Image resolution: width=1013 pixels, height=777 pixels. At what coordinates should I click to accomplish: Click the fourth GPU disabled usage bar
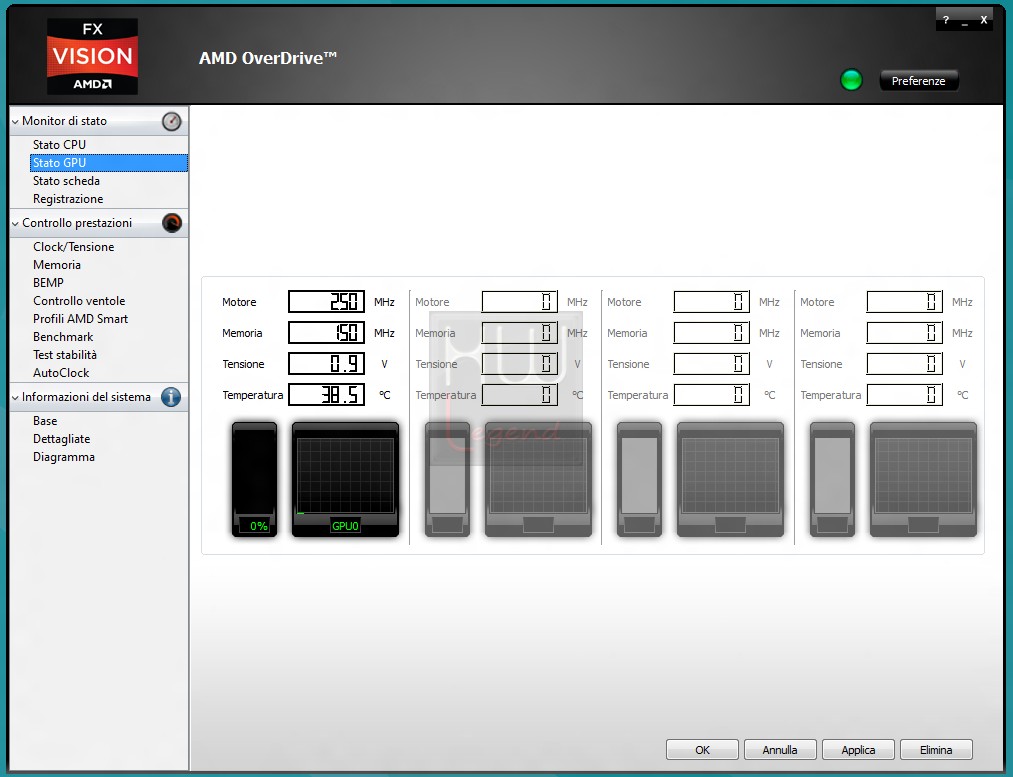(833, 479)
